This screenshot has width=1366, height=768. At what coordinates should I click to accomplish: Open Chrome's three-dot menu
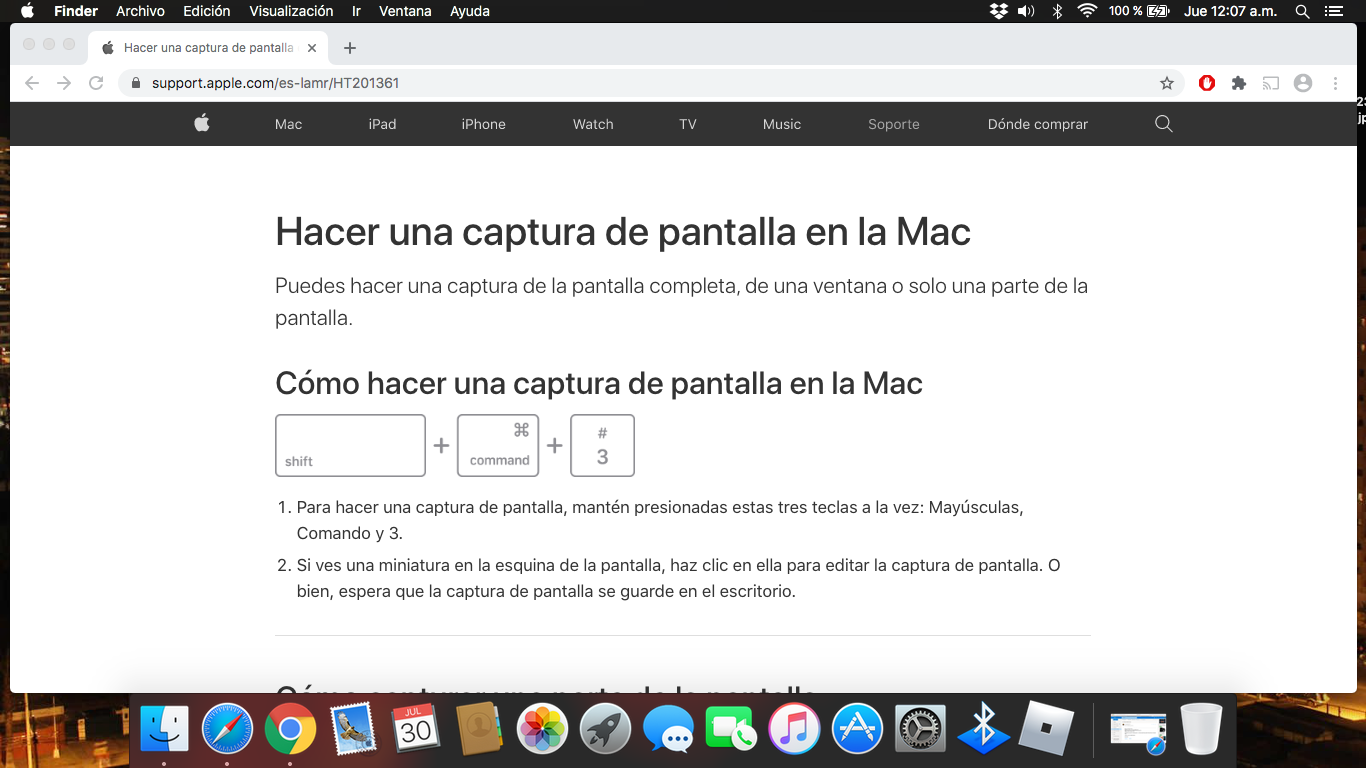[1336, 83]
